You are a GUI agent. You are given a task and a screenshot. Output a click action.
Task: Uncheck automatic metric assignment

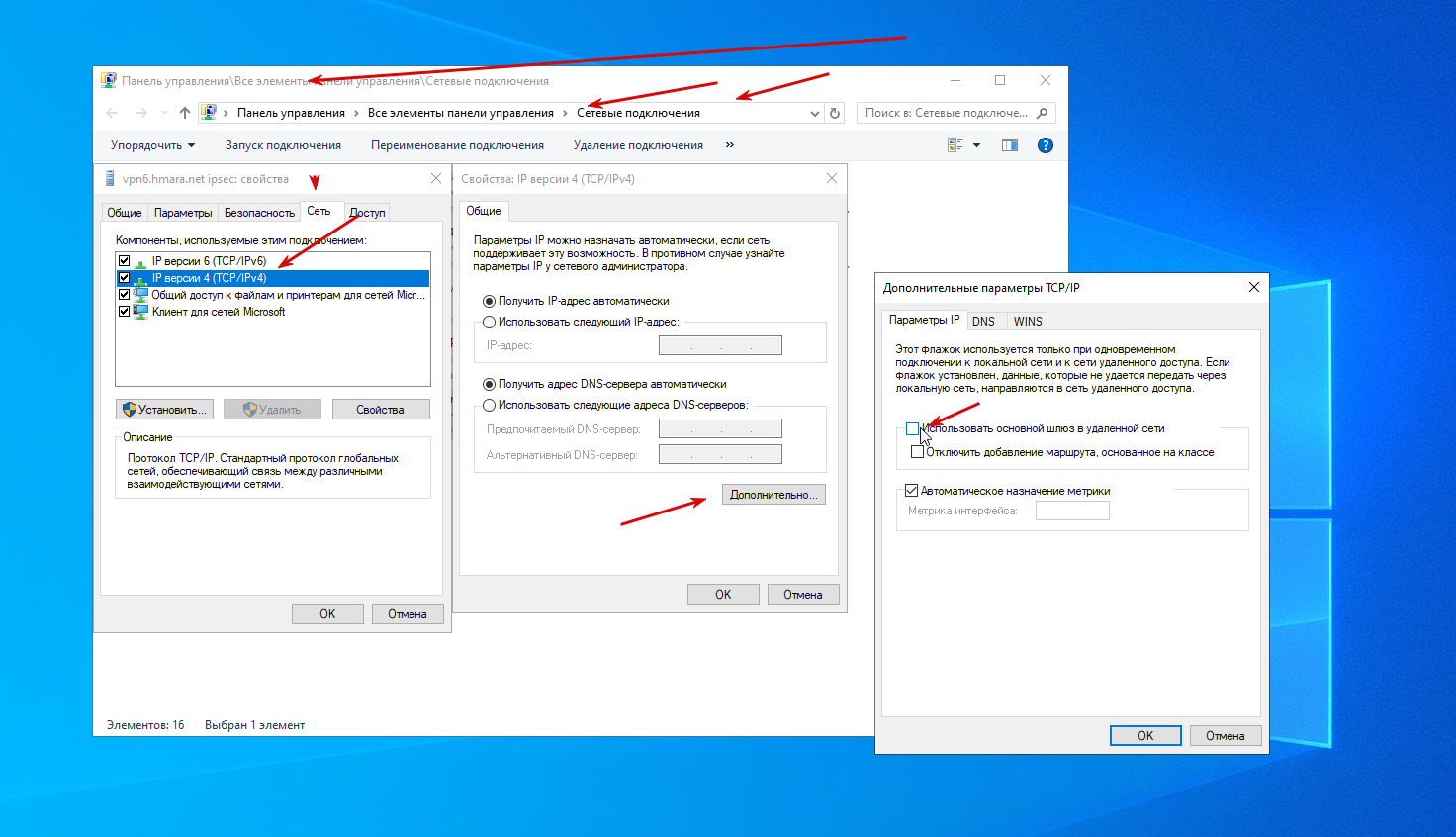pyautogui.click(x=911, y=491)
